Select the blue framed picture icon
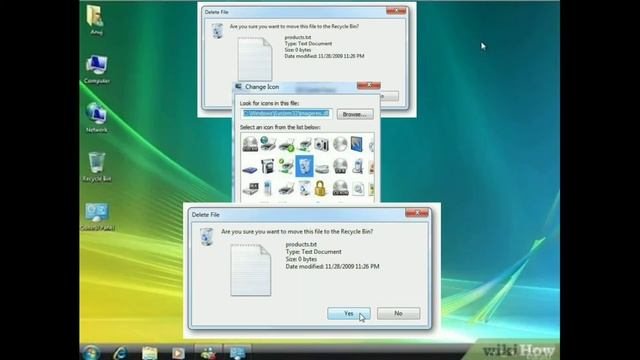Viewport: 640px width, 360px height. click(x=357, y=144)
